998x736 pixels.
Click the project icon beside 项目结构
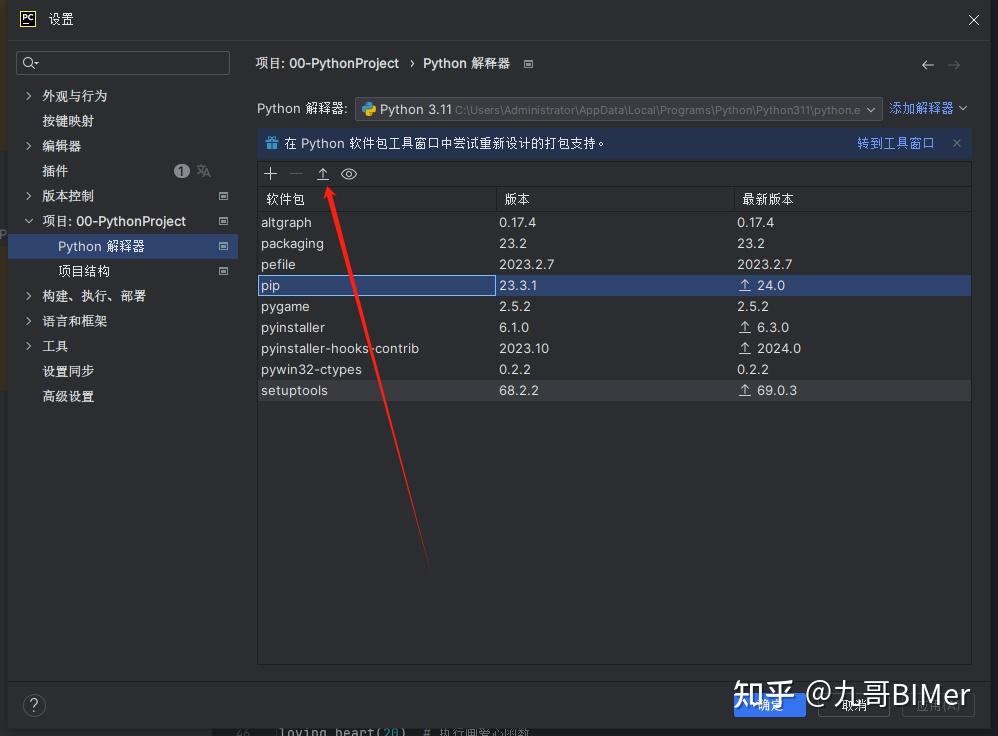pyautogui.click(x=223, y=271)
